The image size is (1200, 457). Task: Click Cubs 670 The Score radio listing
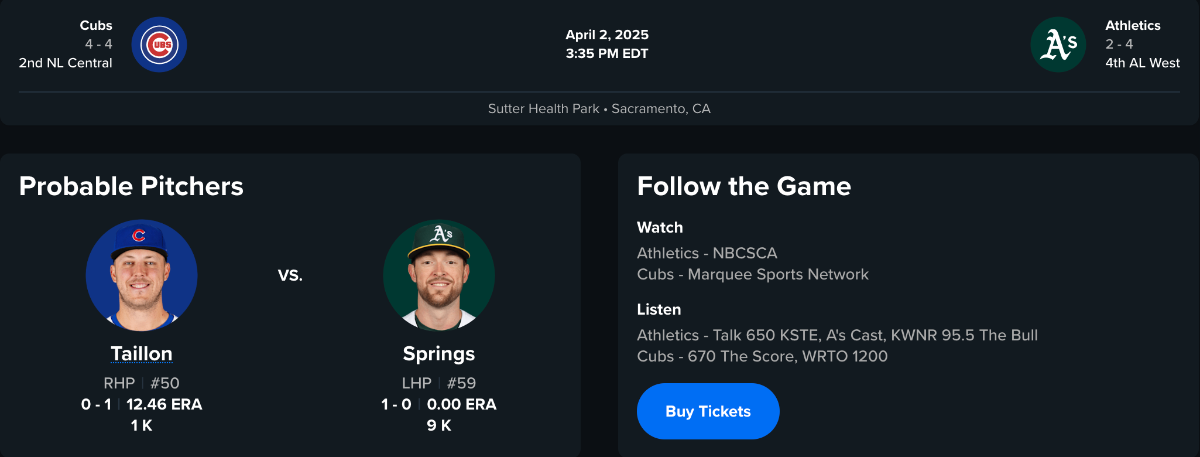point(762,356)
